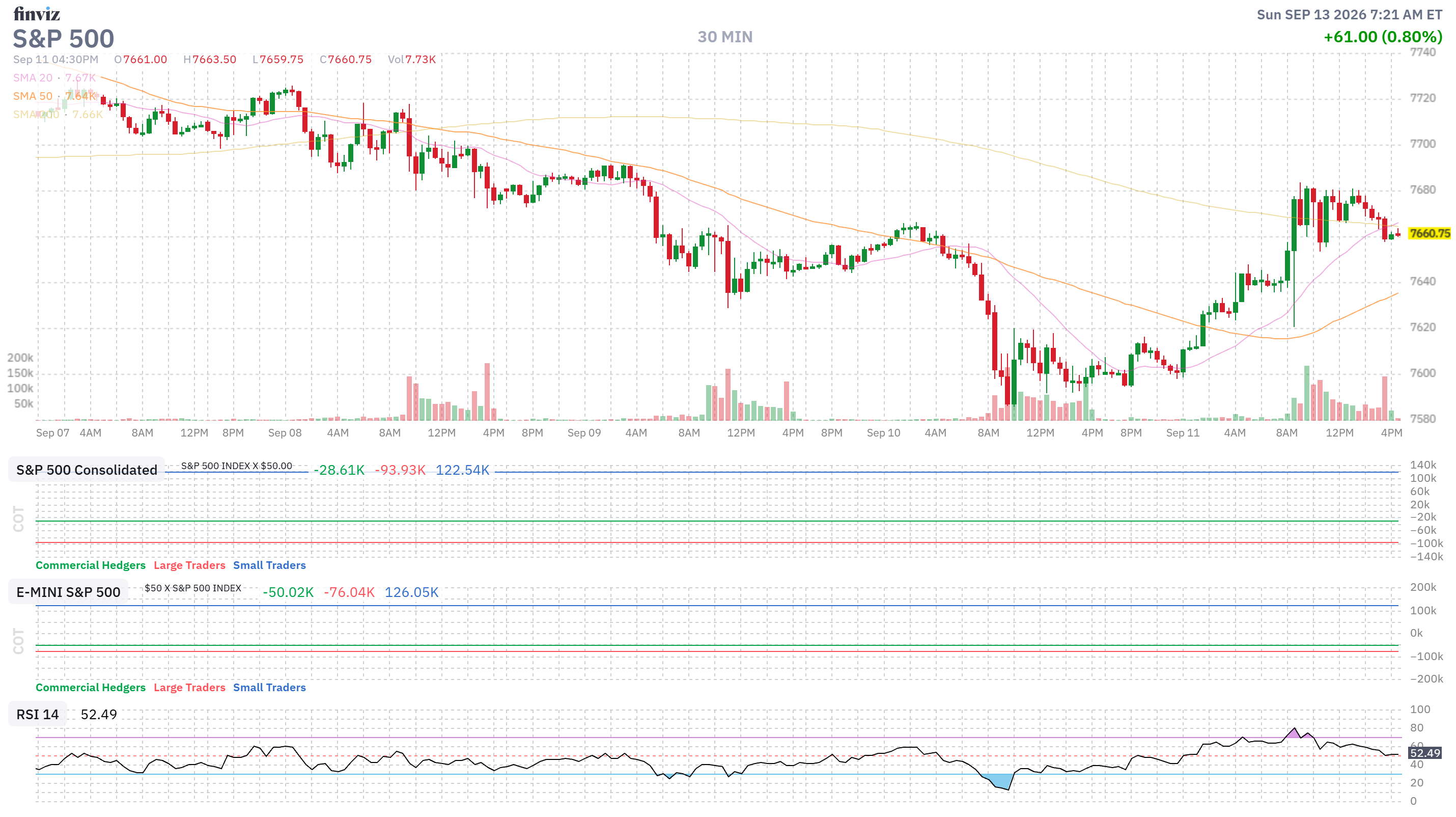Select the S&P 500 chart title
1456x817 pixels.
point(63,38)
